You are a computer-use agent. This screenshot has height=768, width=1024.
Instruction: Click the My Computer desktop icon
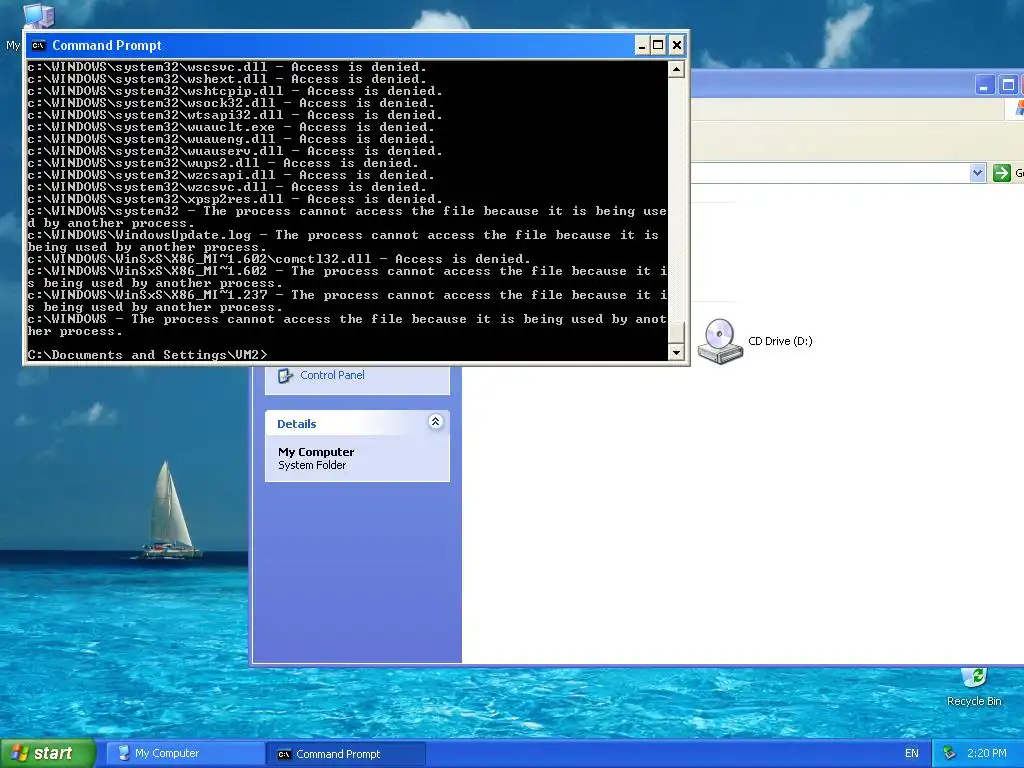tap(38, 16)
